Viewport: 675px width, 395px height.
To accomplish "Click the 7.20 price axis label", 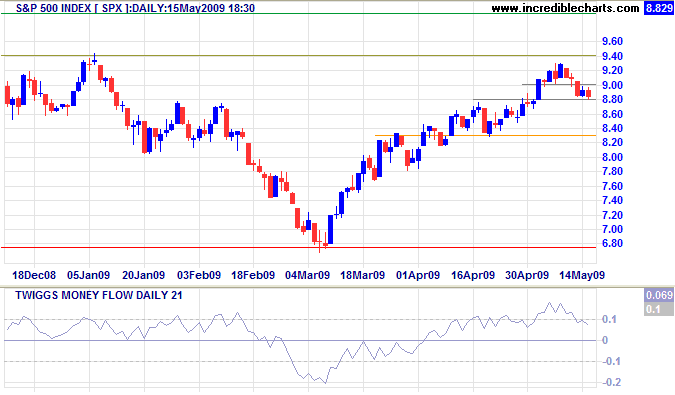I will coord(612,214).
